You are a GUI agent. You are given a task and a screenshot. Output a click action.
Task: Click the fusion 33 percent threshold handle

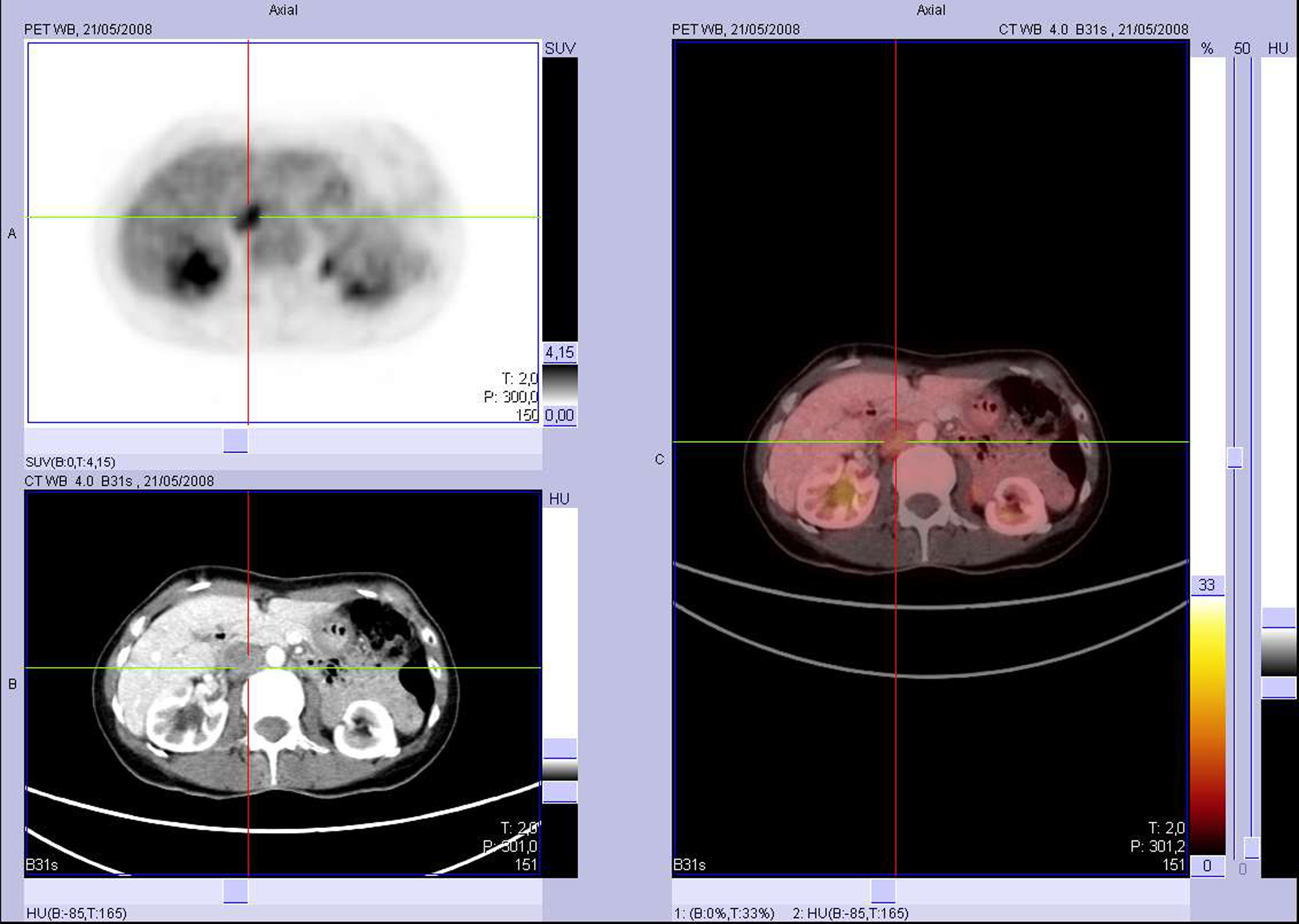[1207, 585]
